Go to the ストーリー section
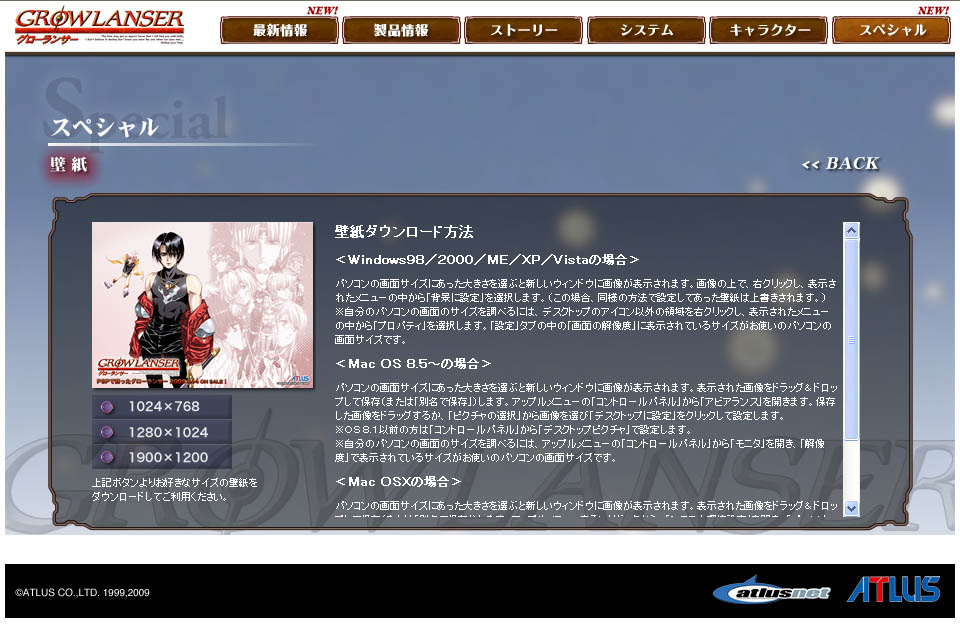 coord(523,30)
